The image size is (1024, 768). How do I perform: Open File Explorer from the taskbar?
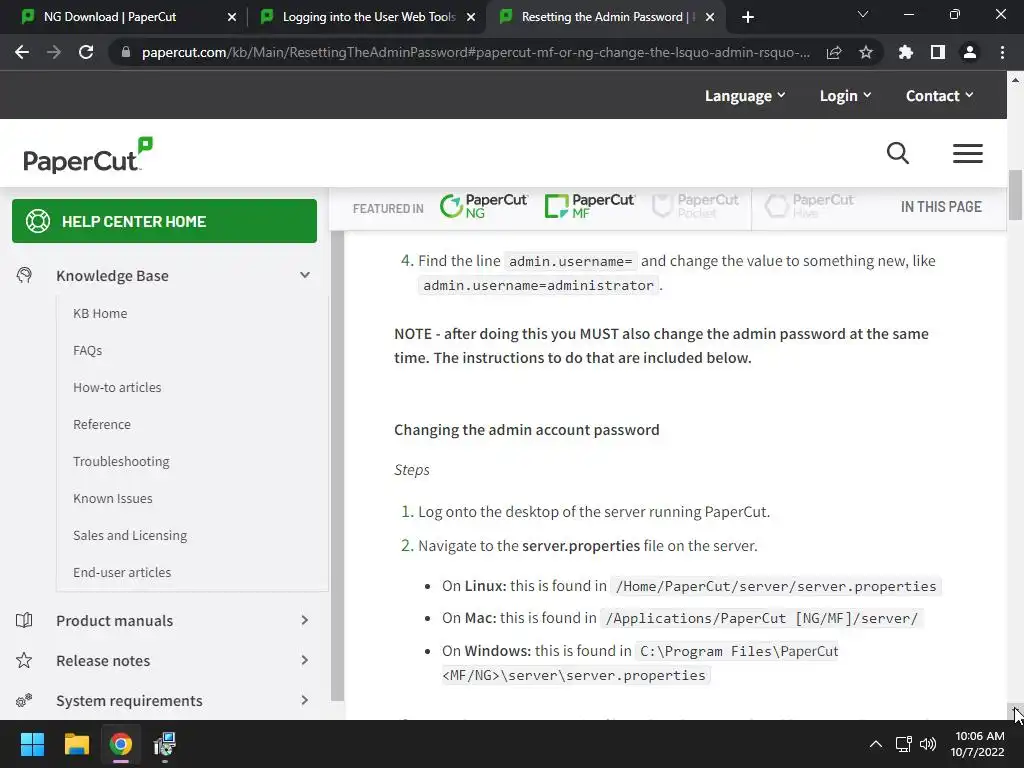[76, 744]
